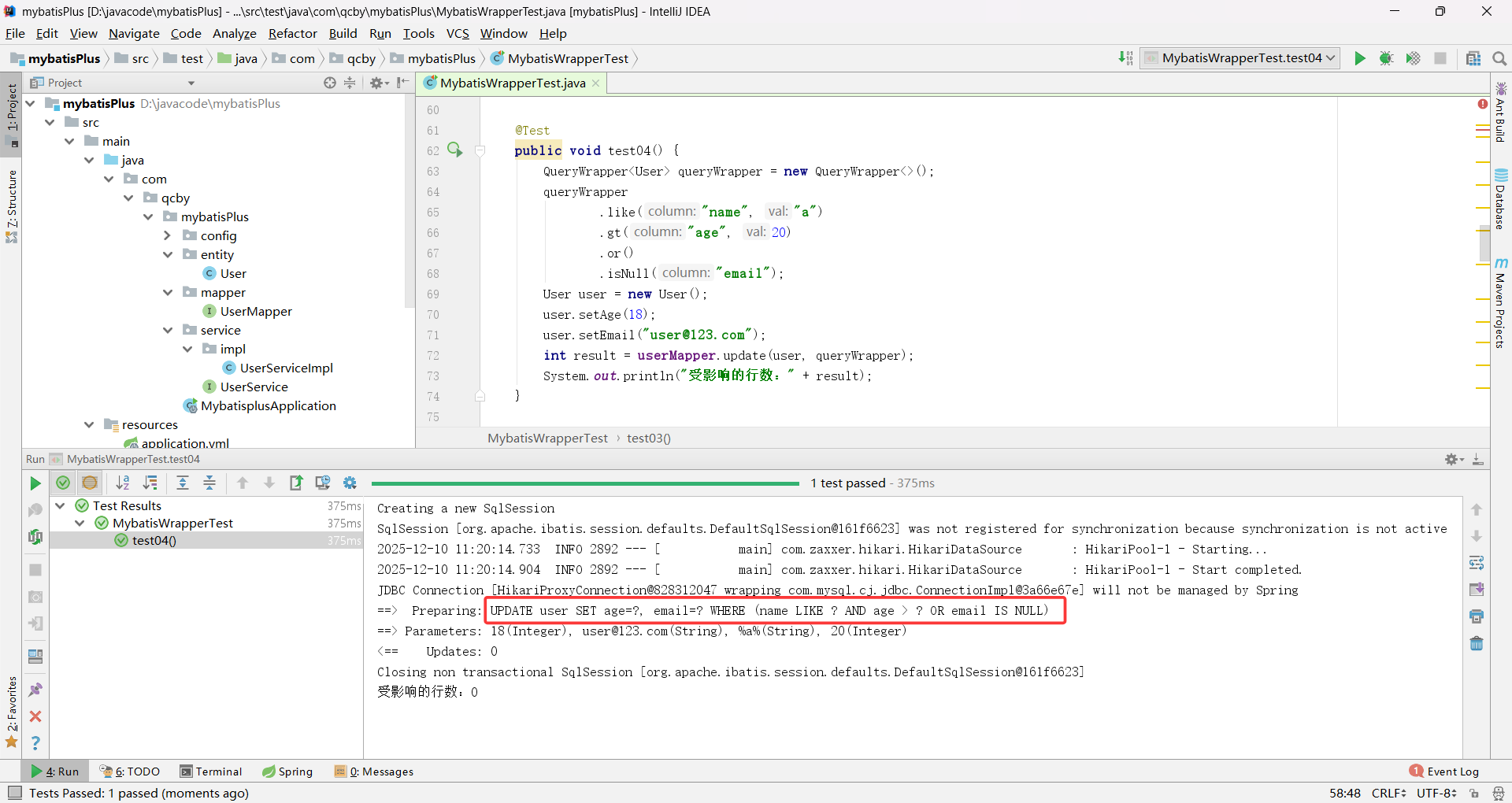Image resolution: width=1512 pixels, height=803 pixels.
Task: Open the Navigate menu
Action: pyautogui.click(x=134, y=33)
